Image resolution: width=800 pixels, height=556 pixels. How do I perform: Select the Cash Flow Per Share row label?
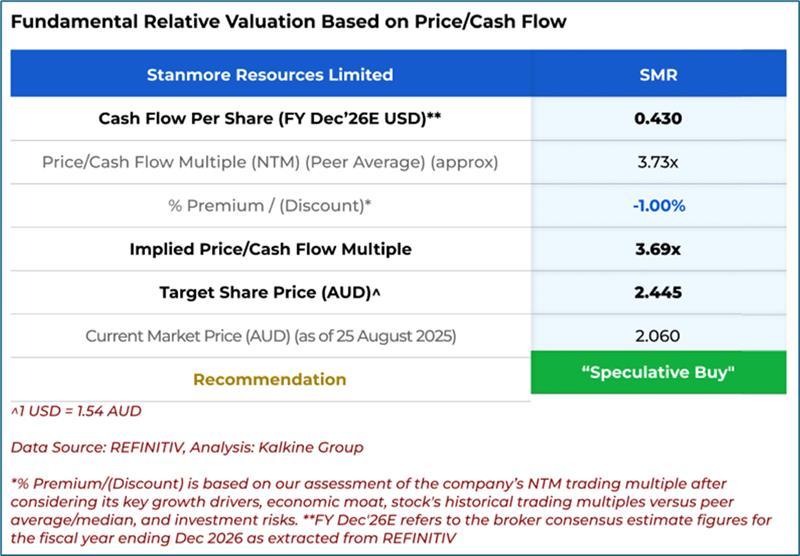pyautogui.click(x=270, y=118)
